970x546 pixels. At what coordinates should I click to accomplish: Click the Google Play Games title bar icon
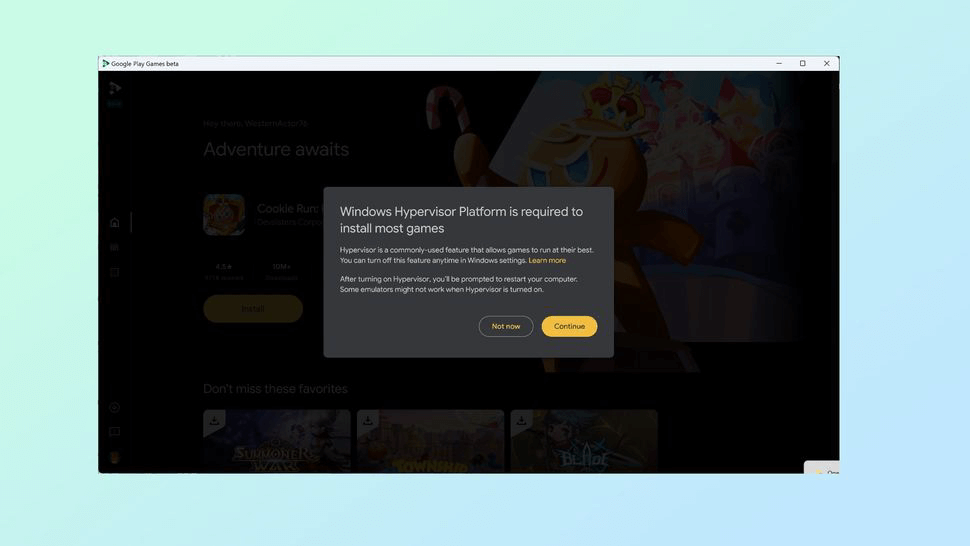[106, 63]
